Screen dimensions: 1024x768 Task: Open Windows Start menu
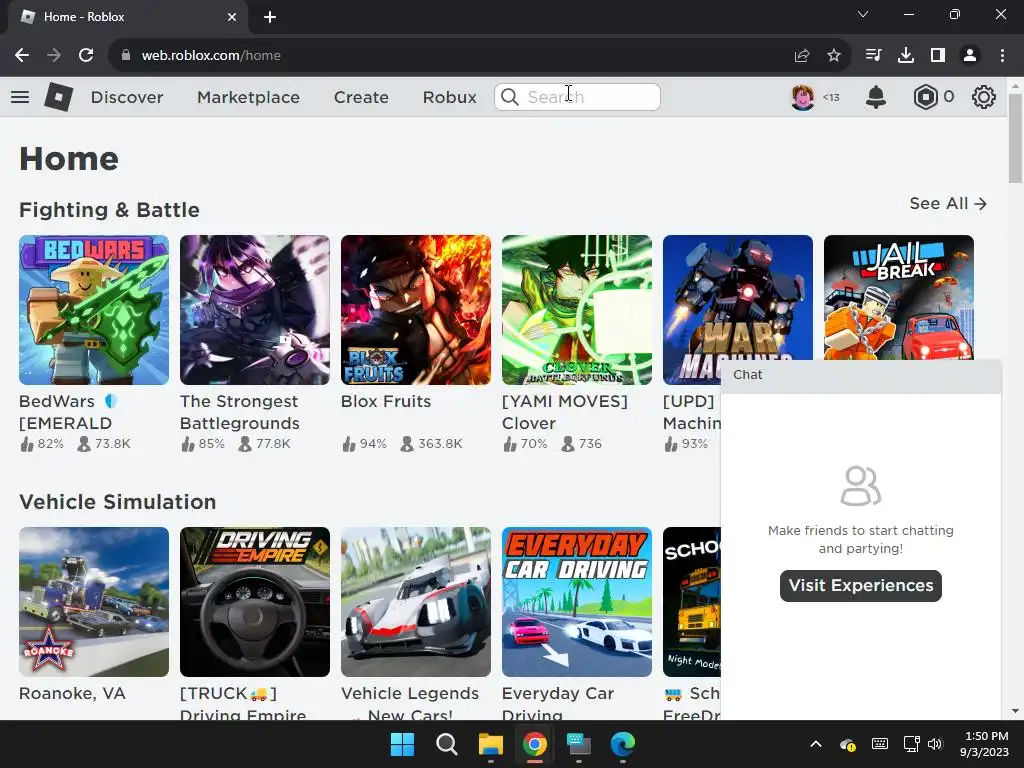tap(402, 744)
